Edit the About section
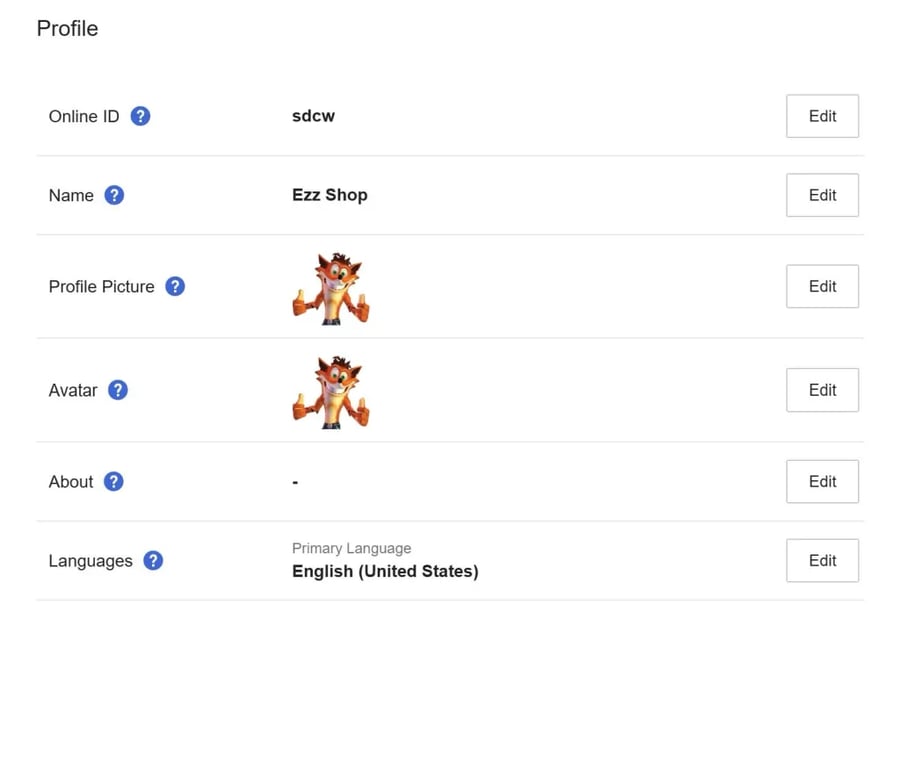This screenshot has width=900, height=777. 822,481
